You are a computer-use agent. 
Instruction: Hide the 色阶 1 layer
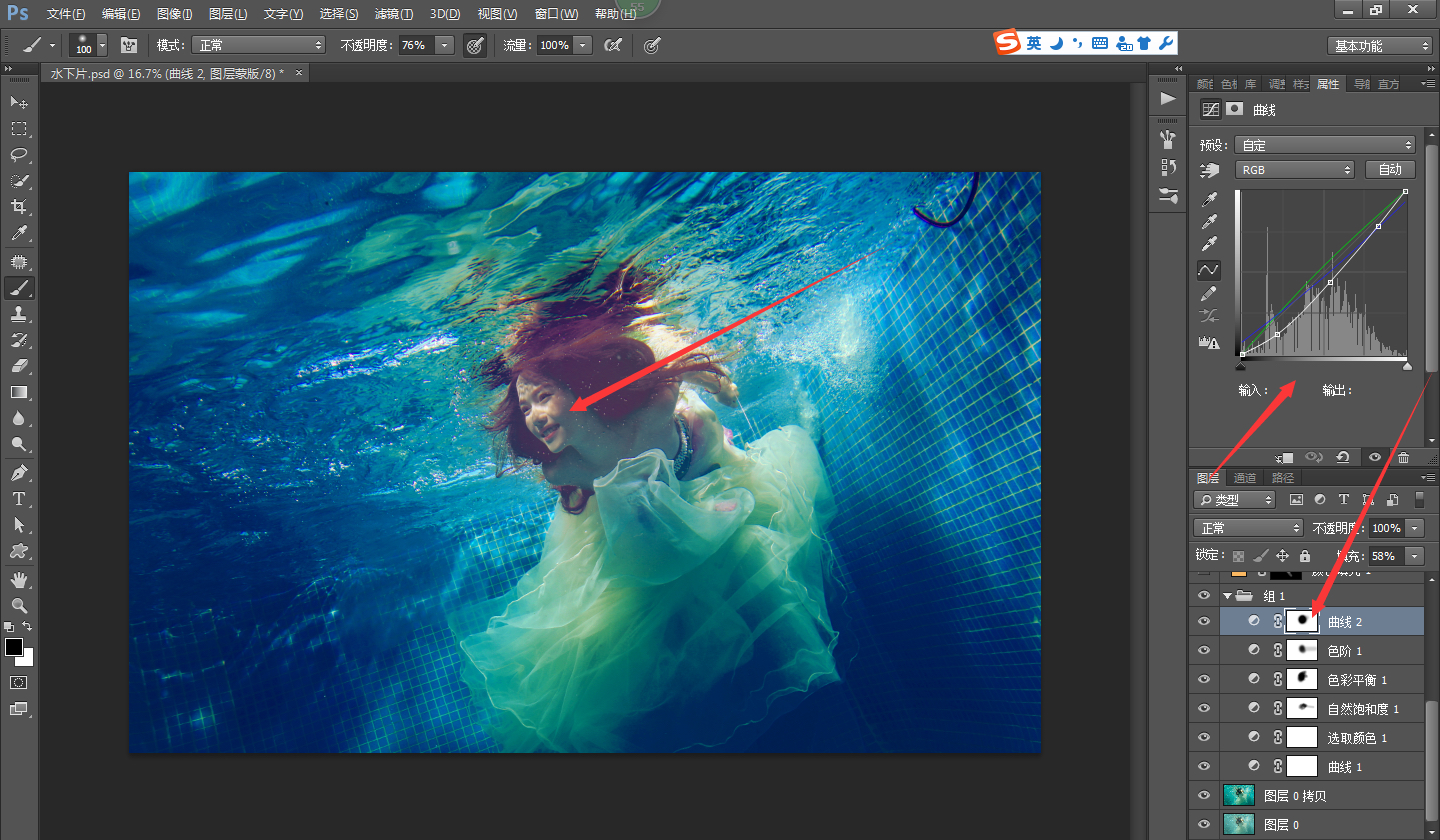tap(1204, 651)
